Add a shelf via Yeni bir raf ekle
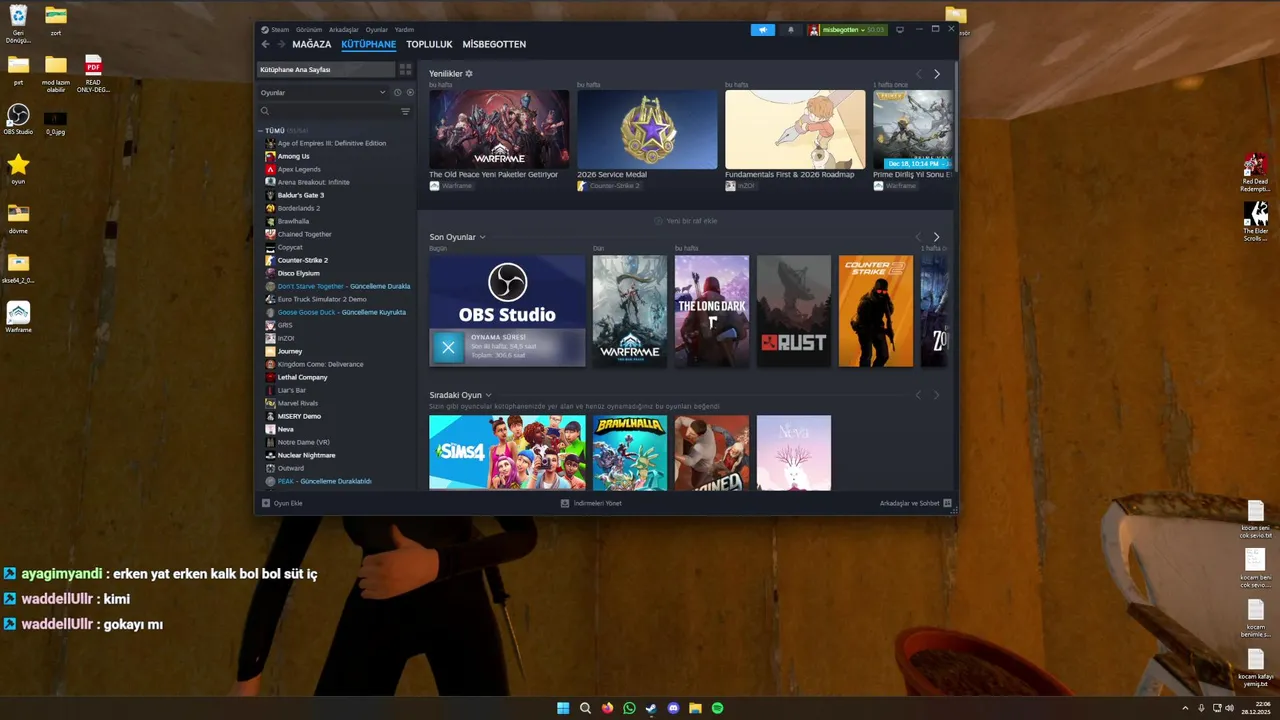 [x=686, y=221]
